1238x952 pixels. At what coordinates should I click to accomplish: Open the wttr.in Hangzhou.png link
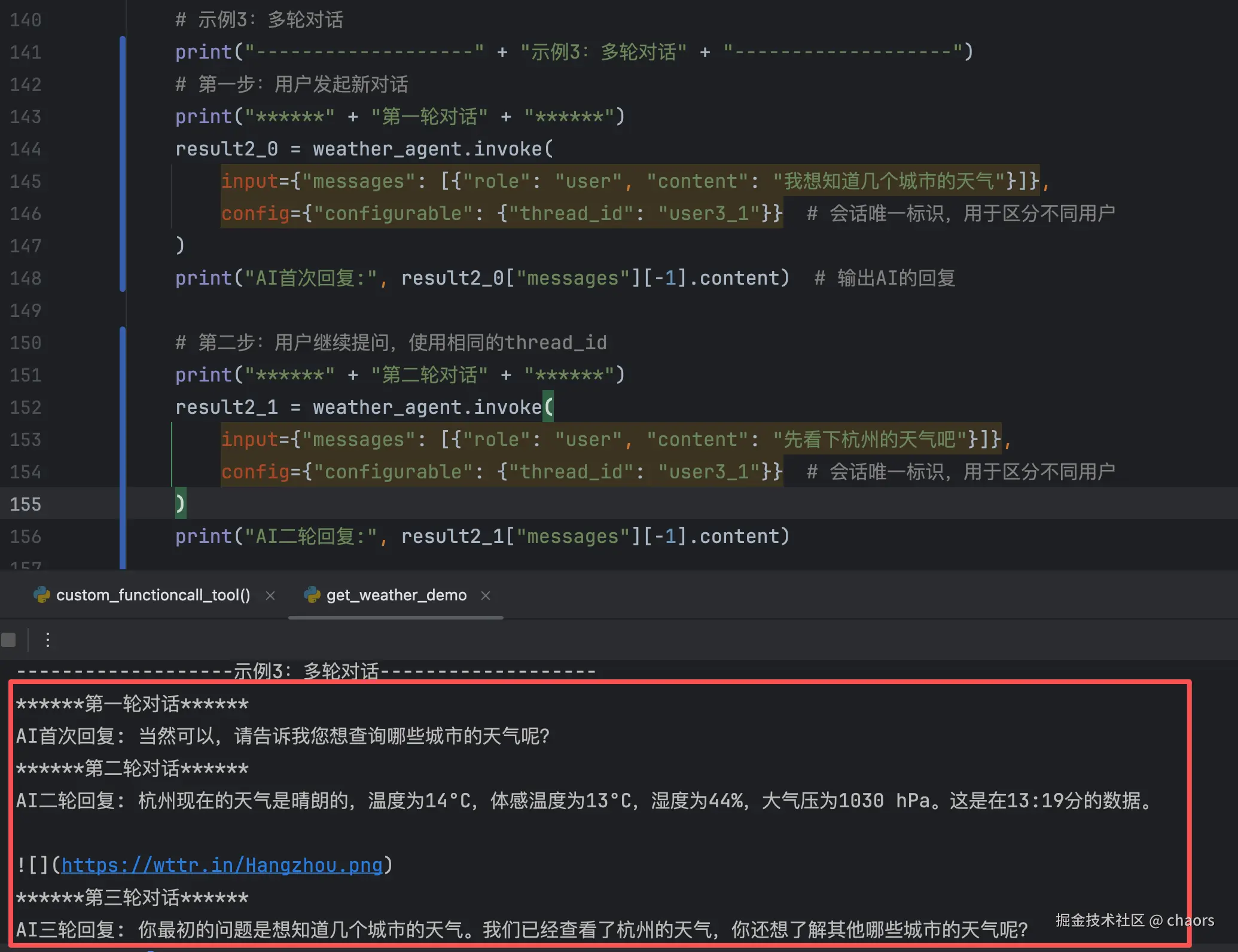(221, 865)
